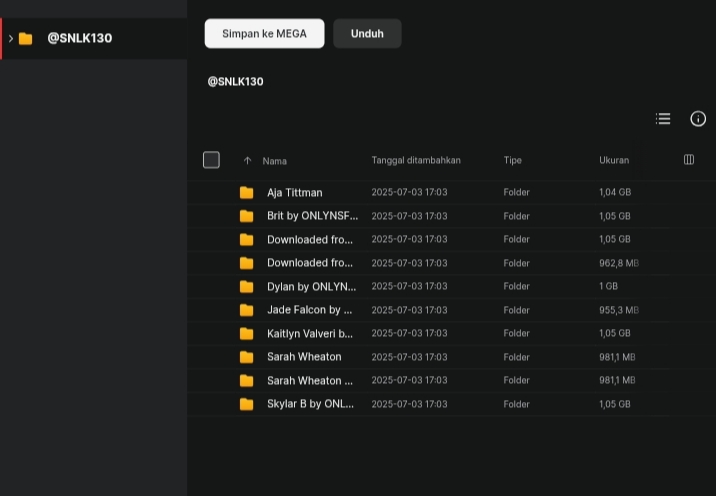Click the folder icon of the Sarah Wheaton ... row

pyautogui.click(x=247, y=380)
